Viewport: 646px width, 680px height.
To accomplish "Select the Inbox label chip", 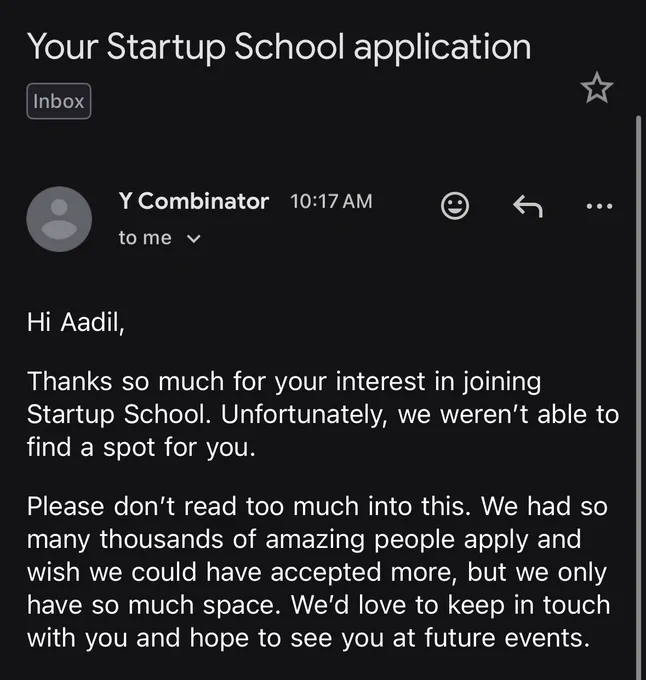I will coord(59,101).
